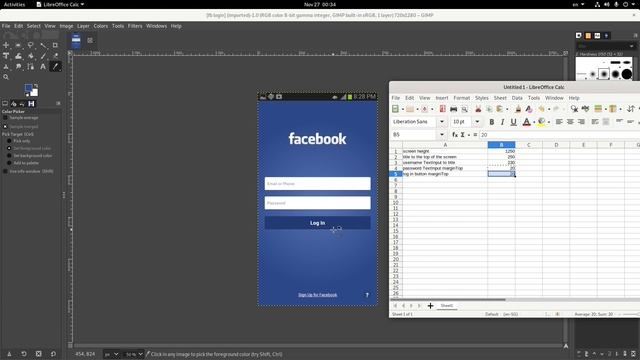Click the Undo arrow in Calc toolbar
The width and height of the screenshot is (640, 360).
(541, 109)
